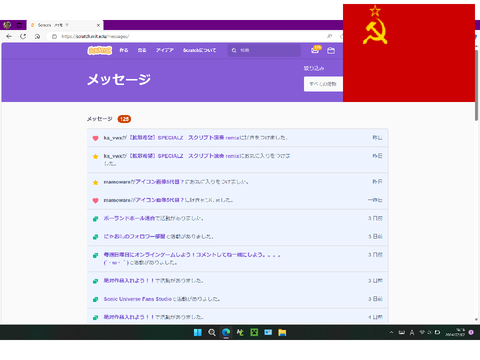
Task: Open the network icon in system tray
Action: click(x=422, y=332)
